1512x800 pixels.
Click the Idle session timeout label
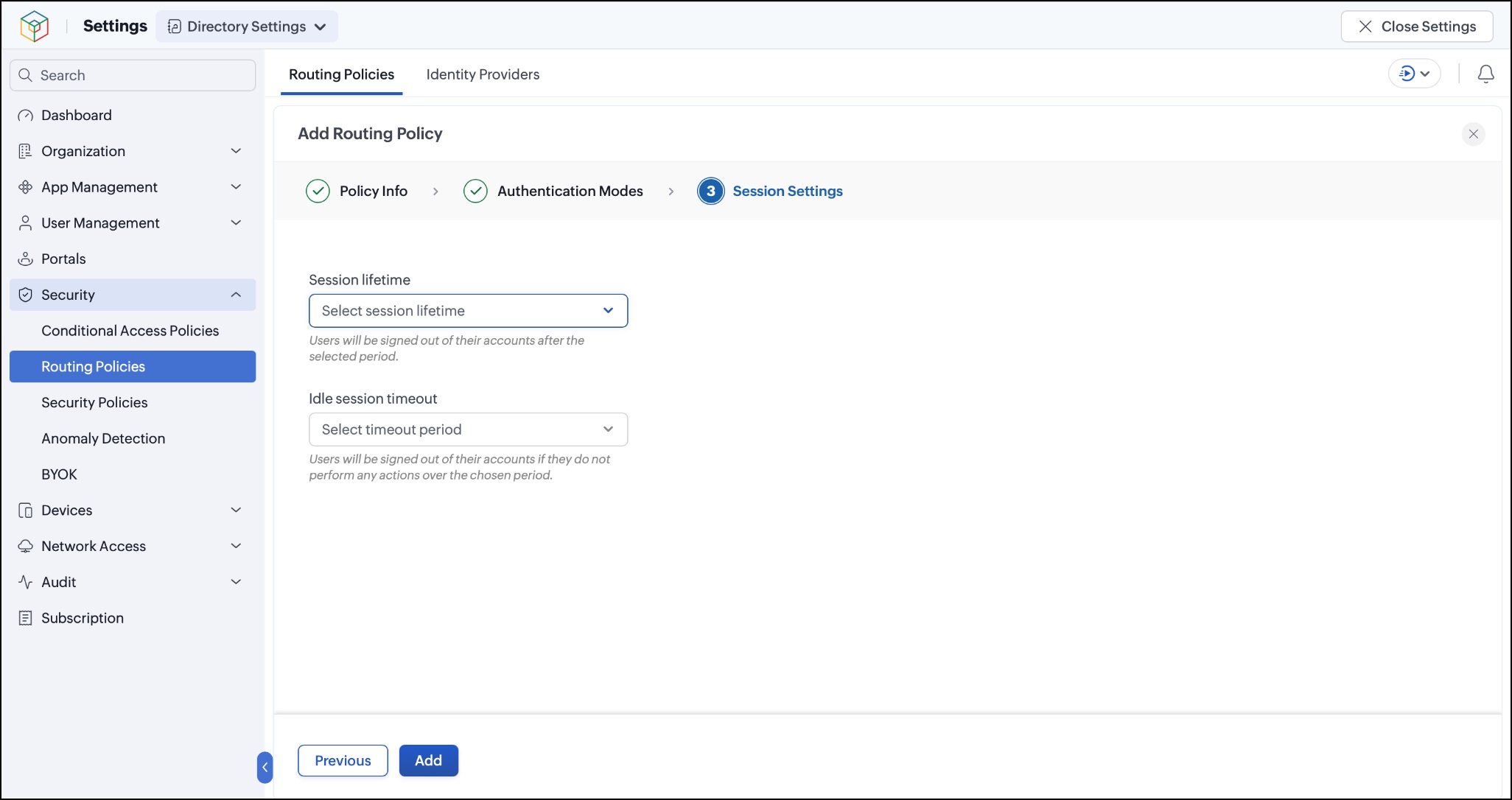tap(373, 399)
